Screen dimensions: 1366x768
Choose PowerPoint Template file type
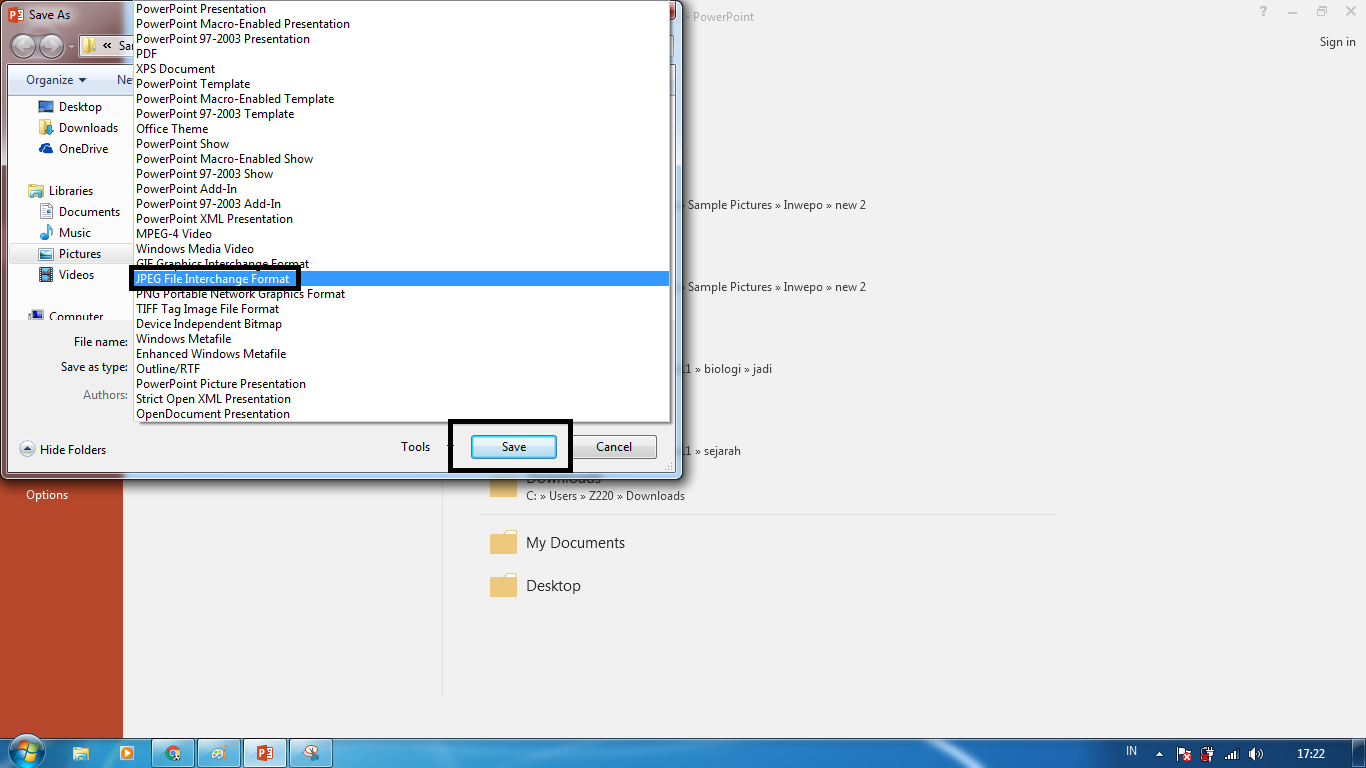coord(402,84)
